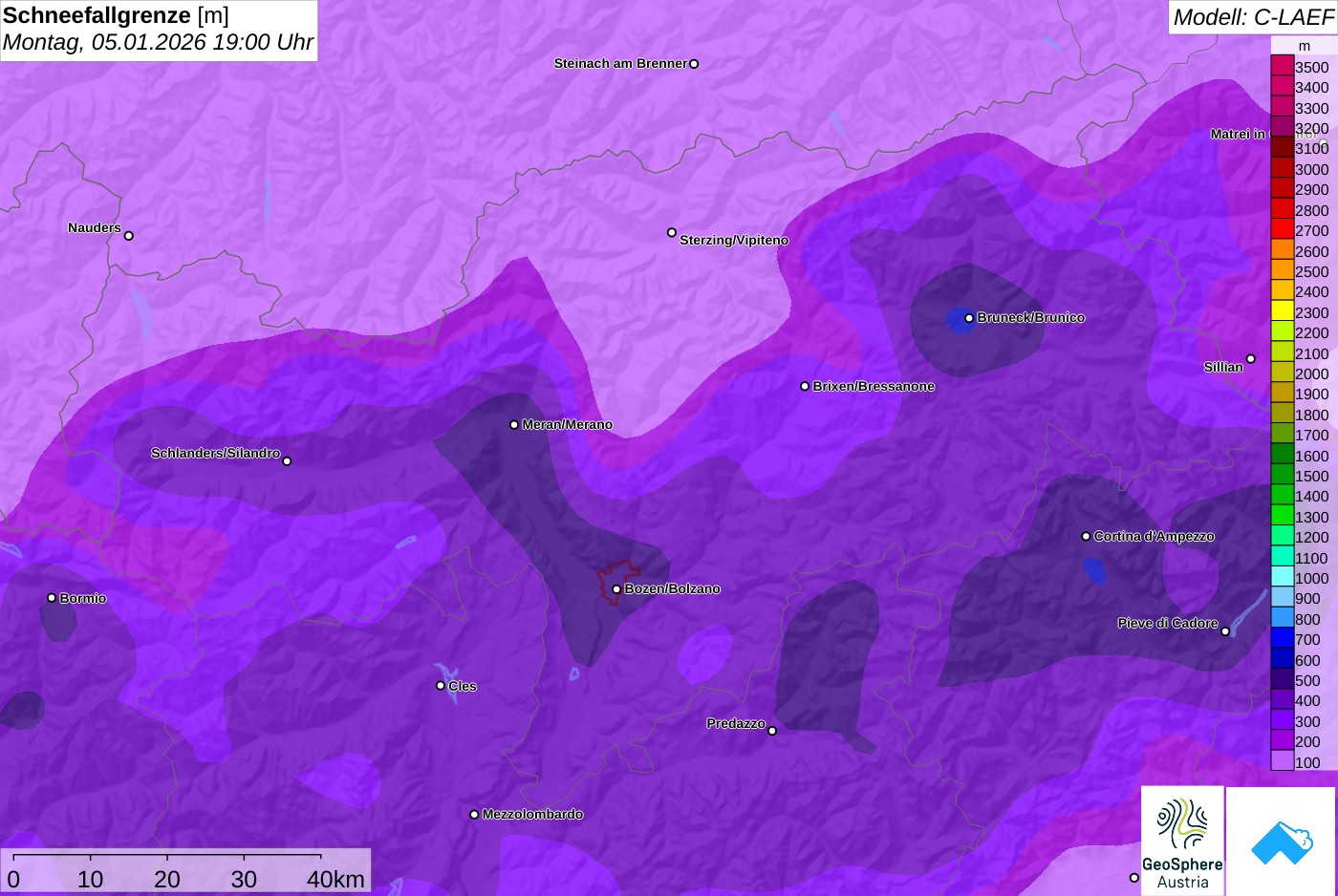
Task: Click the blue arrow-and-cloud logo
Action: click(1281, 841)
